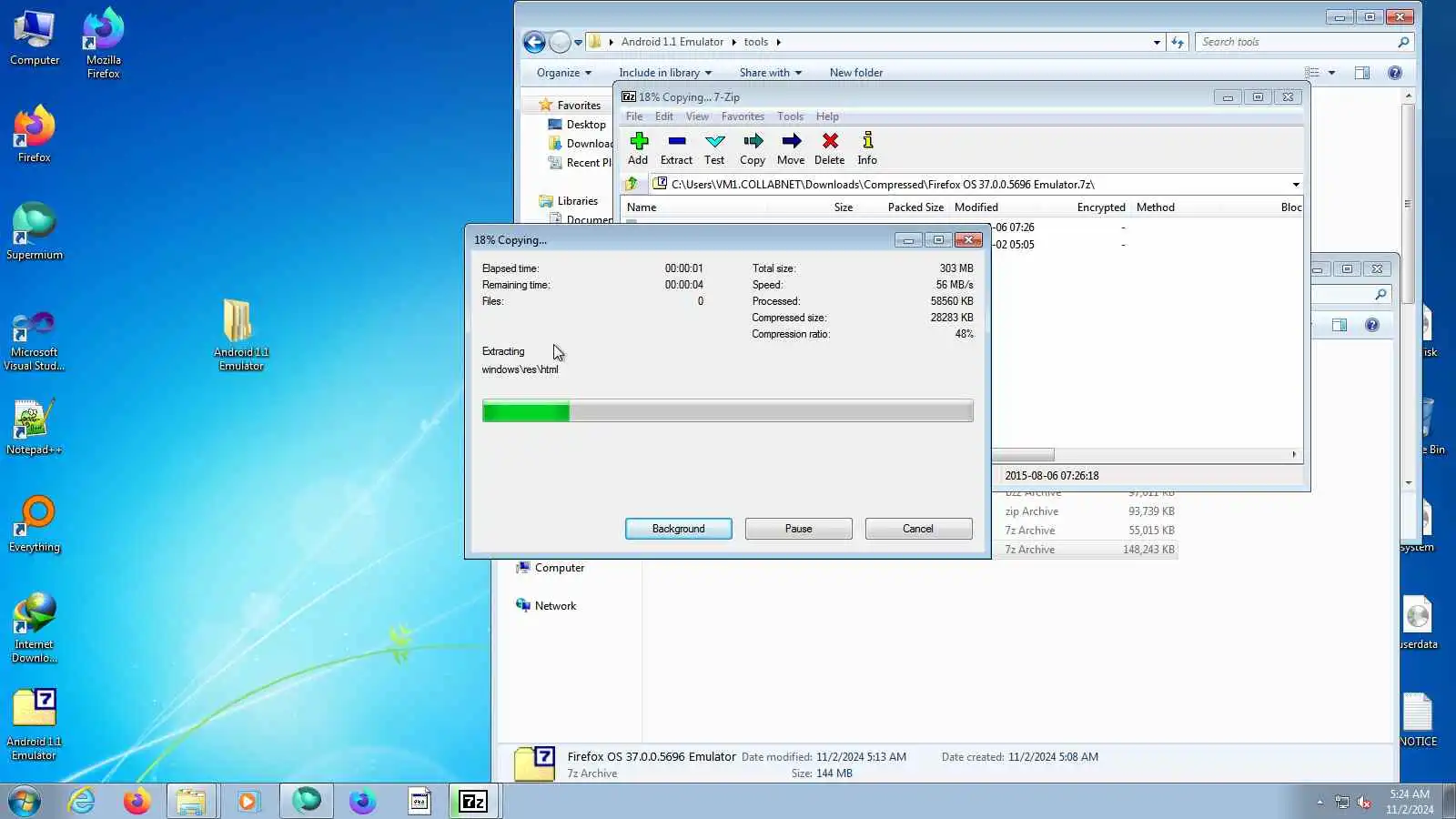Viewport: 1456px width, 819px height.
Task: Open the 7-Zip File menu
Action: click(634, 116)
